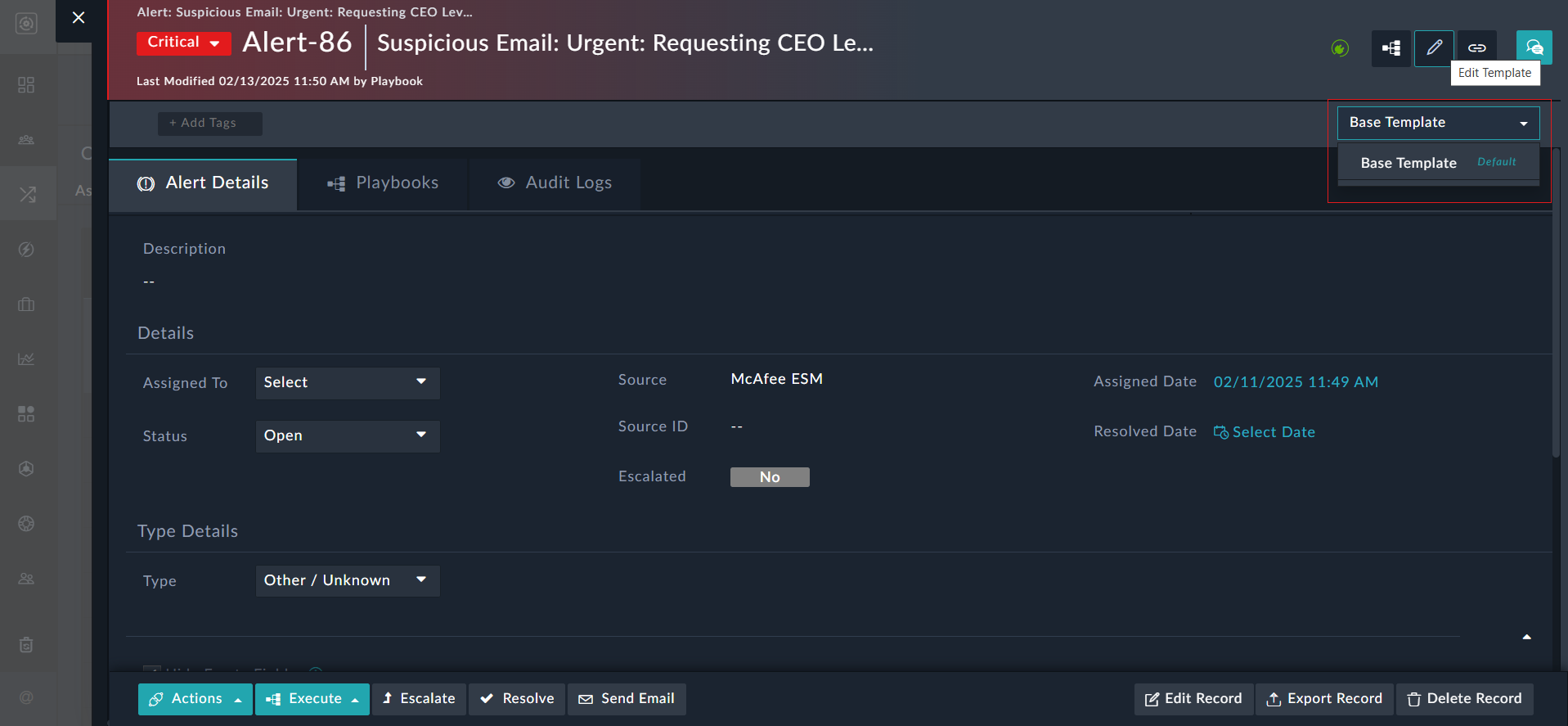Open the Edit Template pencil icon

coord(1434,48)
